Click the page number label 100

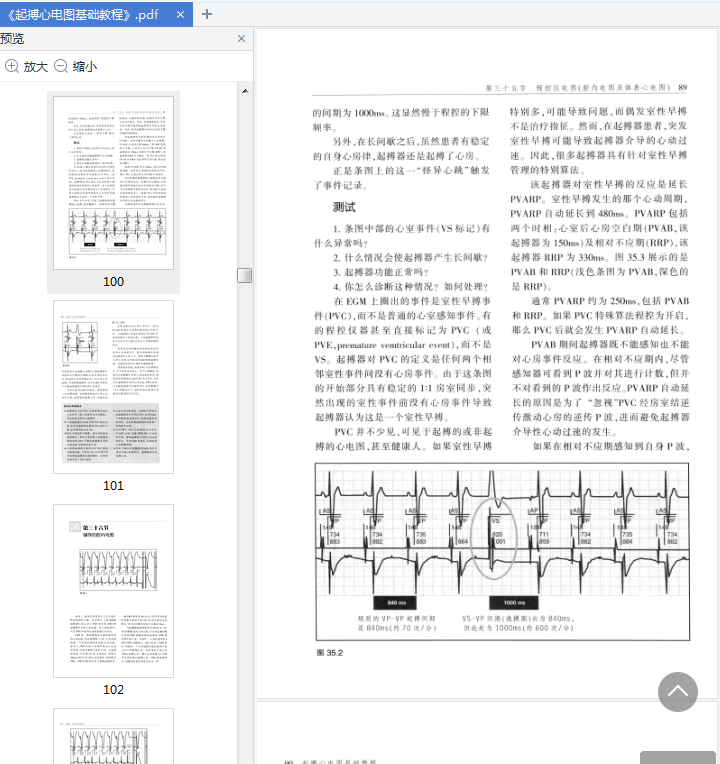[114, 282]
